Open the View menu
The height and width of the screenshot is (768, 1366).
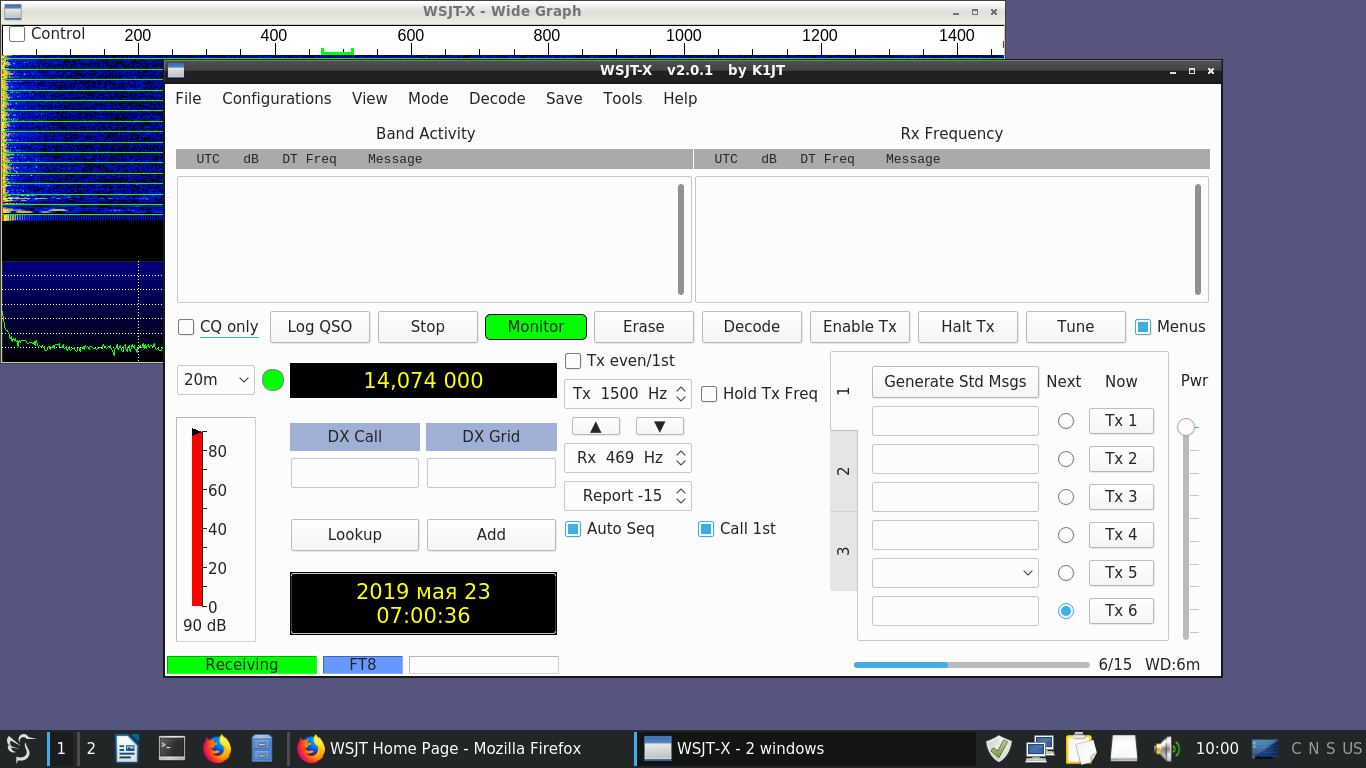click(x=370, y=99)
